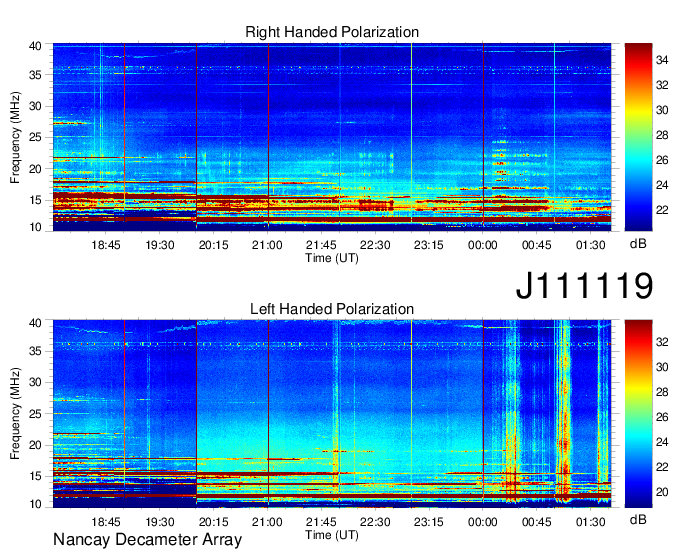Click the "15" frequency tick of Left Handed plot
The image size is (680, 552).
pos(35,476)
